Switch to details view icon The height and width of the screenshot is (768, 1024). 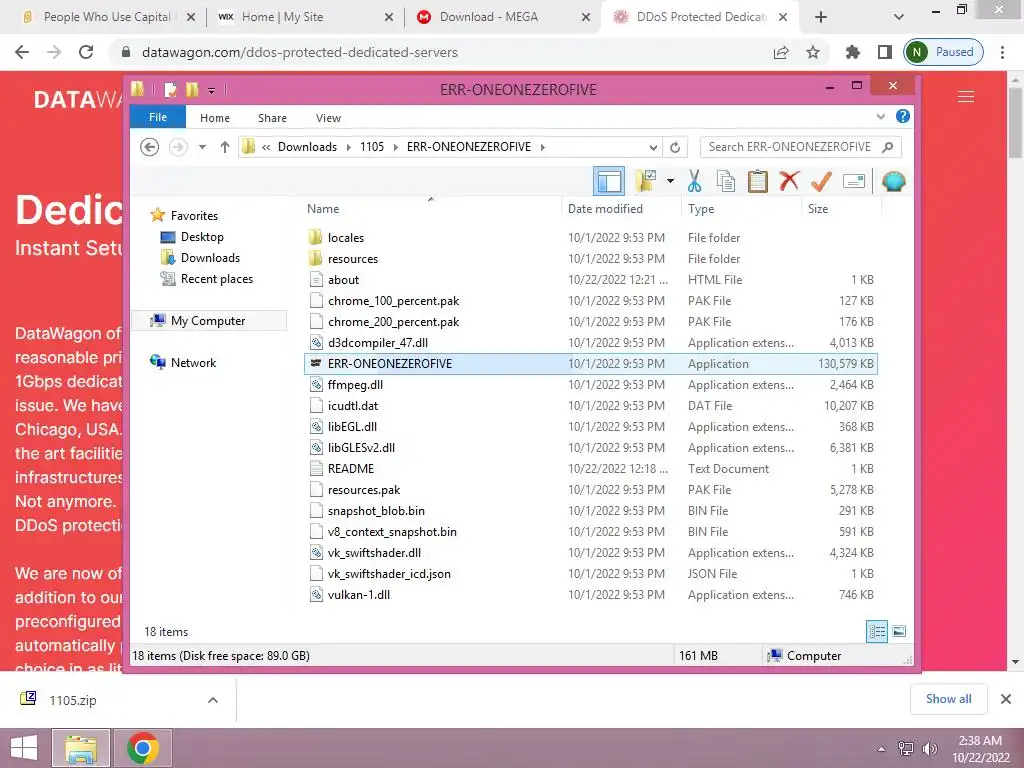(x=876, y=632)
